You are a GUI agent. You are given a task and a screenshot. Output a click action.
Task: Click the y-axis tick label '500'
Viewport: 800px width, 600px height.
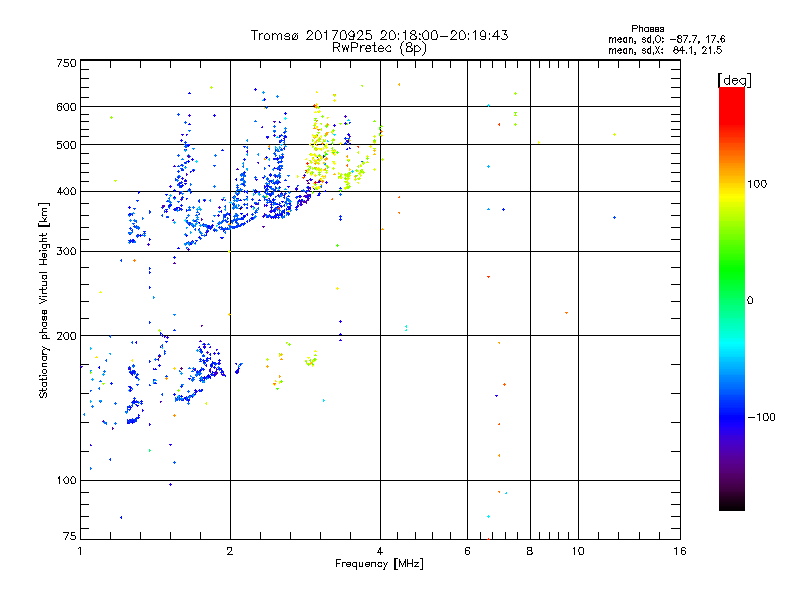point(66,145)
